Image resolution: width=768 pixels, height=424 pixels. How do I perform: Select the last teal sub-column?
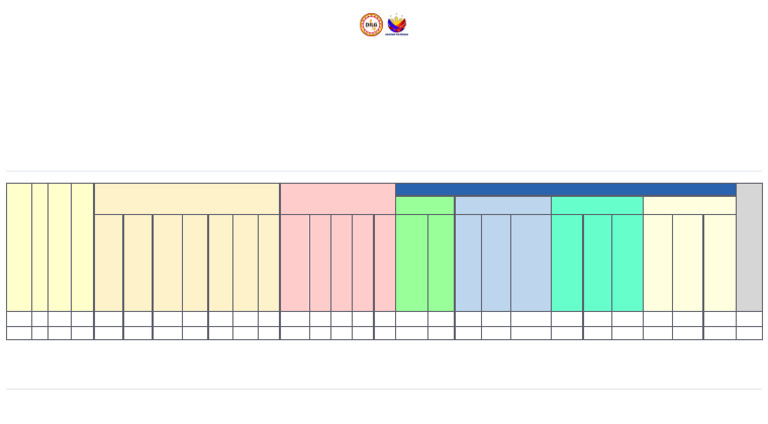pos(627,263)
